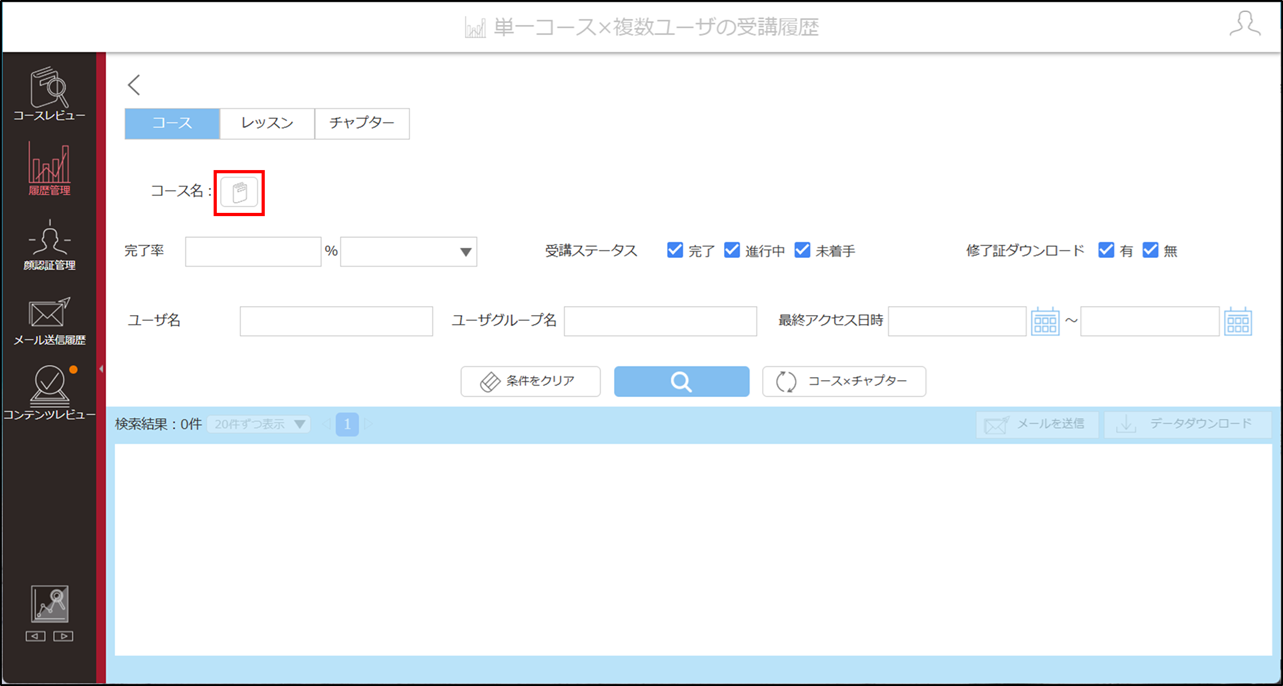Select the コース tab

pyautogui.click(x=172, y=123)
